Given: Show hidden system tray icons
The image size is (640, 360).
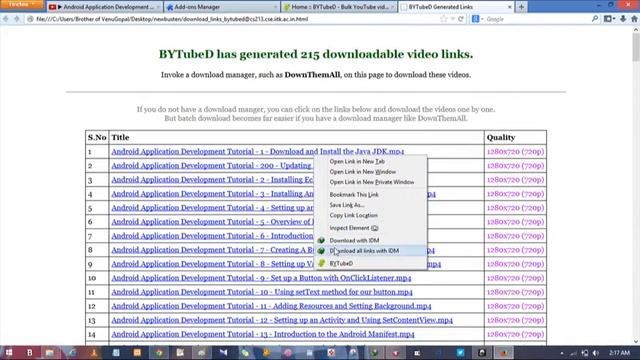Looking at the screenshot, I should point(562,353).
